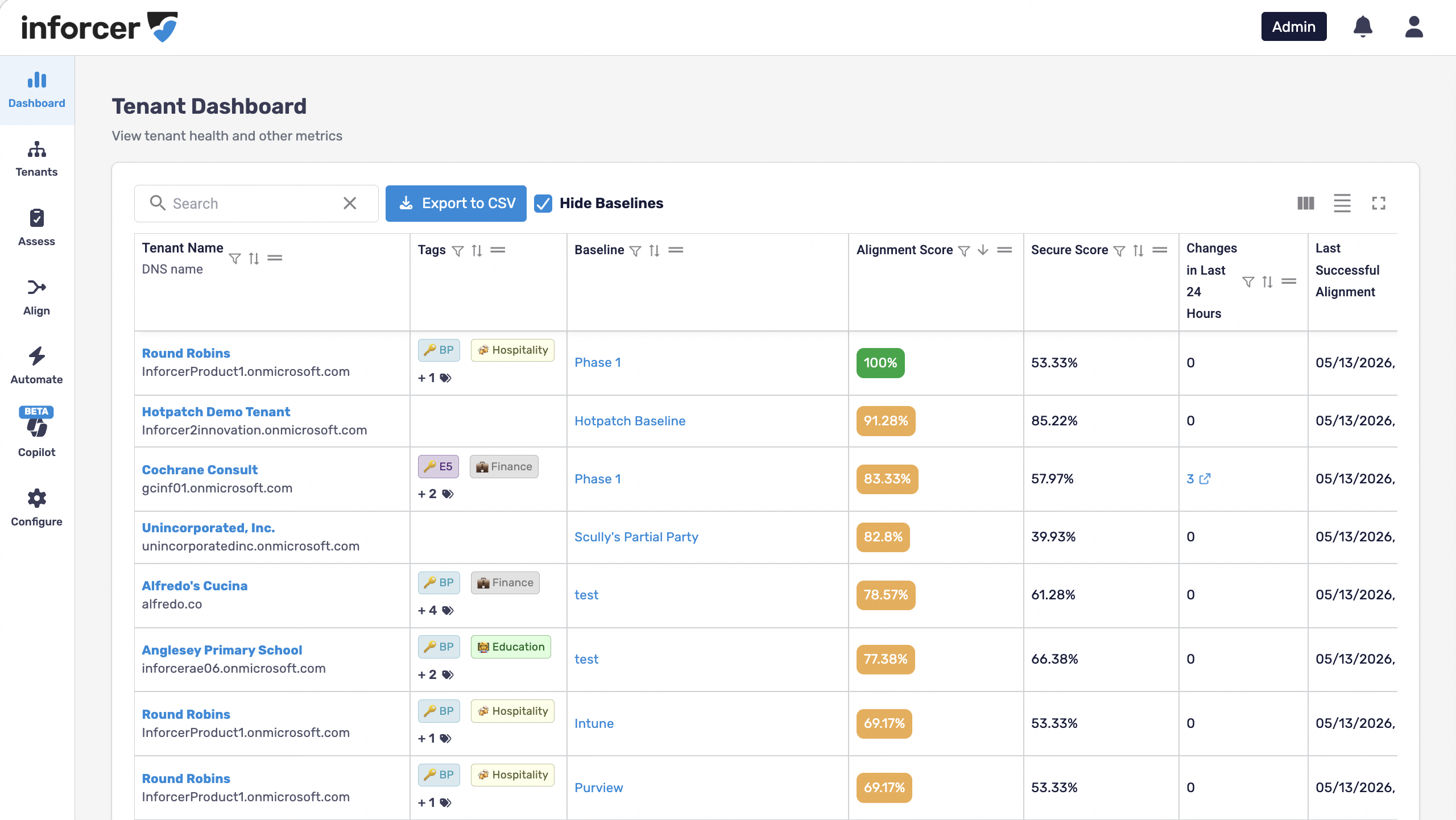This screenshot has width=1456, height=820.
Task: Filter the Tags column
Action: (x=458, y=251)
